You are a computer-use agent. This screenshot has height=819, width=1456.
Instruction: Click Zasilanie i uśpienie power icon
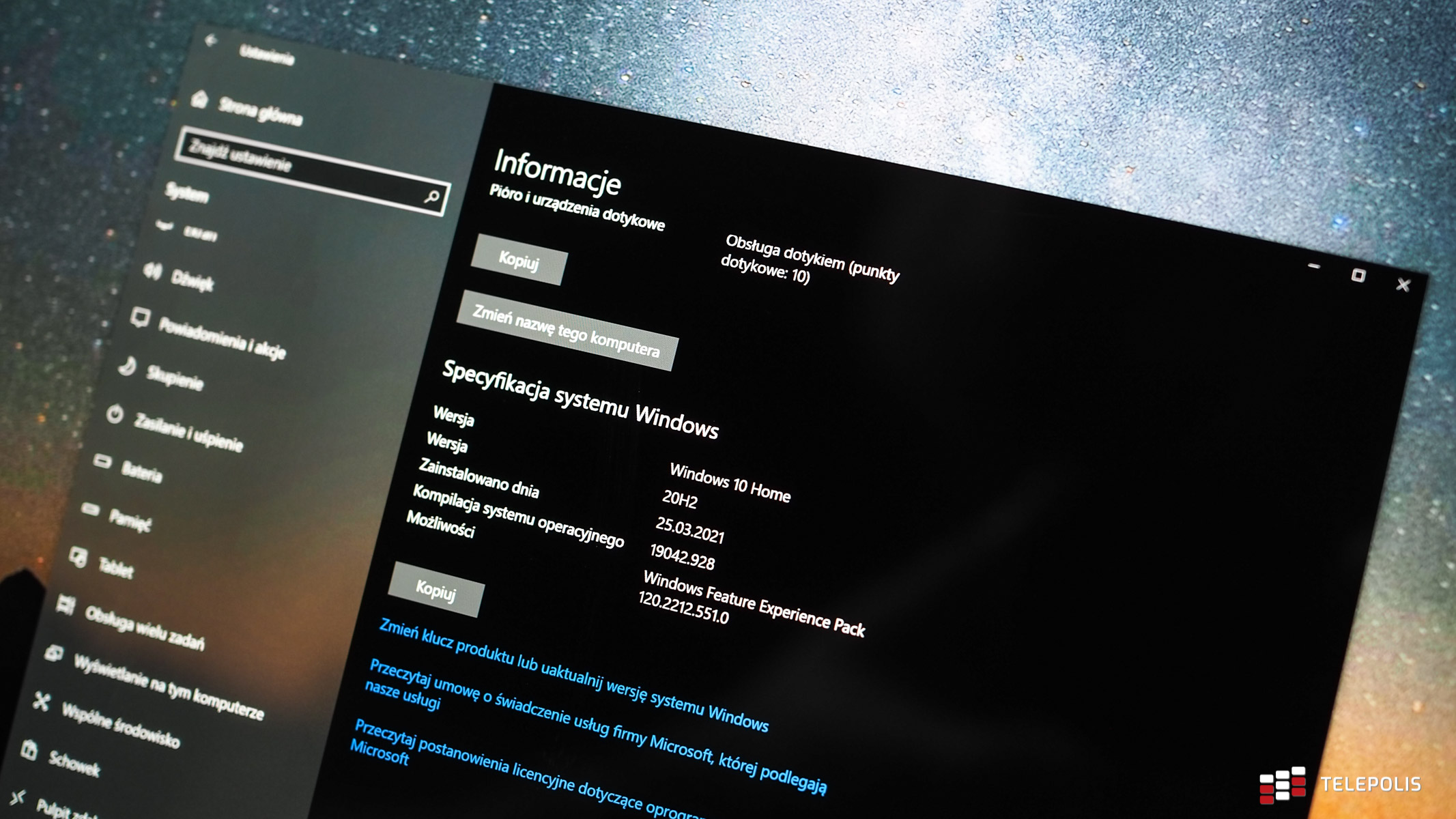[115, 414]
